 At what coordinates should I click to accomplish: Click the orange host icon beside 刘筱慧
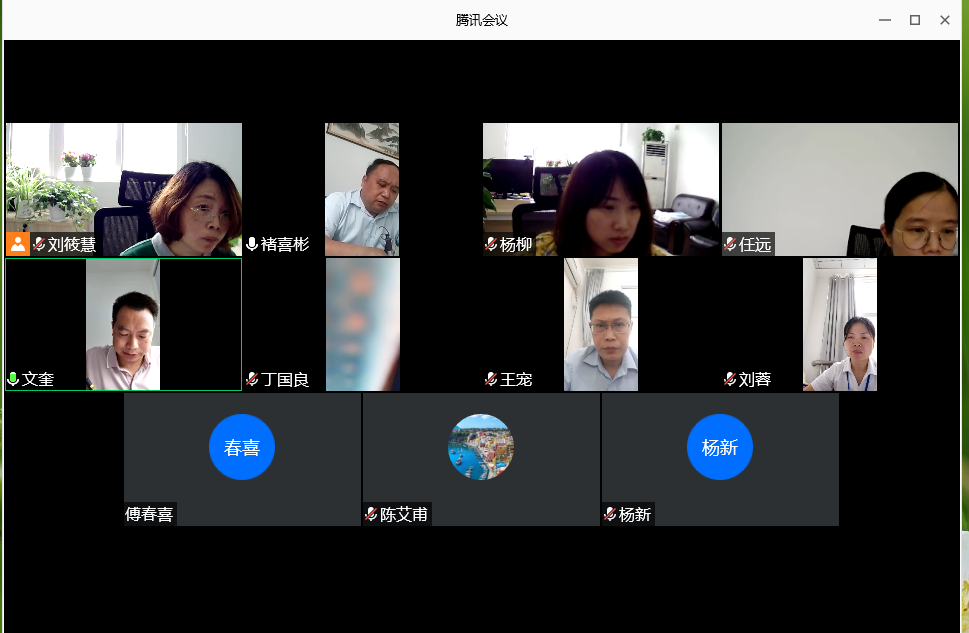point(18,244)
